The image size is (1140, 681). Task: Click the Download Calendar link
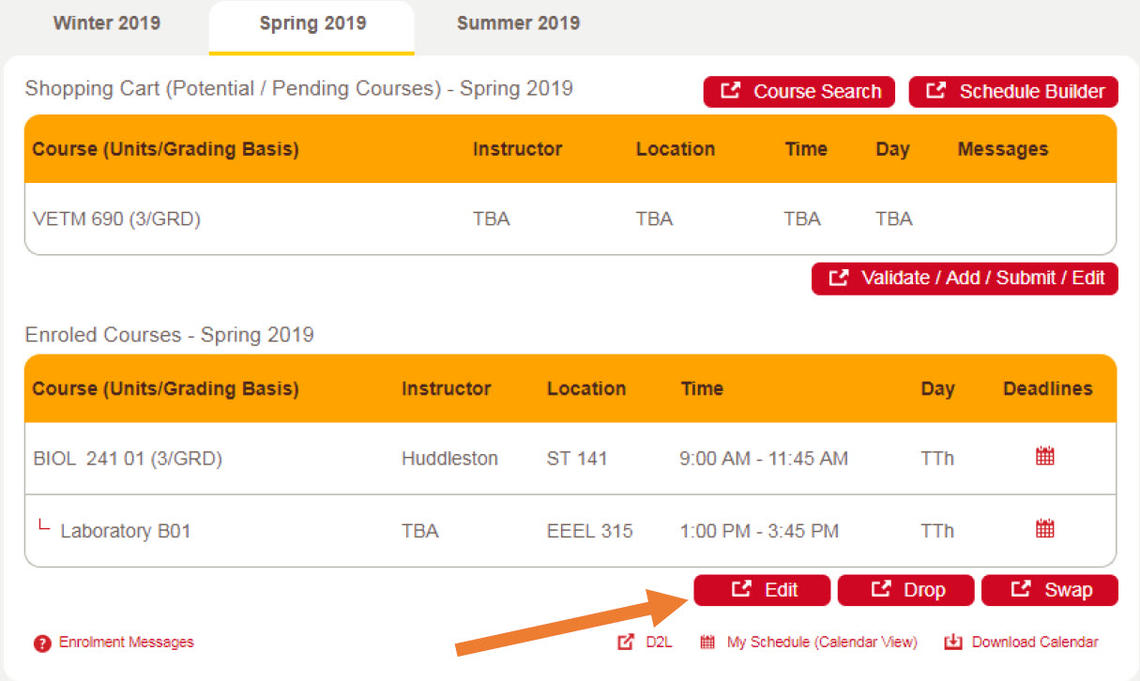point(1034,642)
